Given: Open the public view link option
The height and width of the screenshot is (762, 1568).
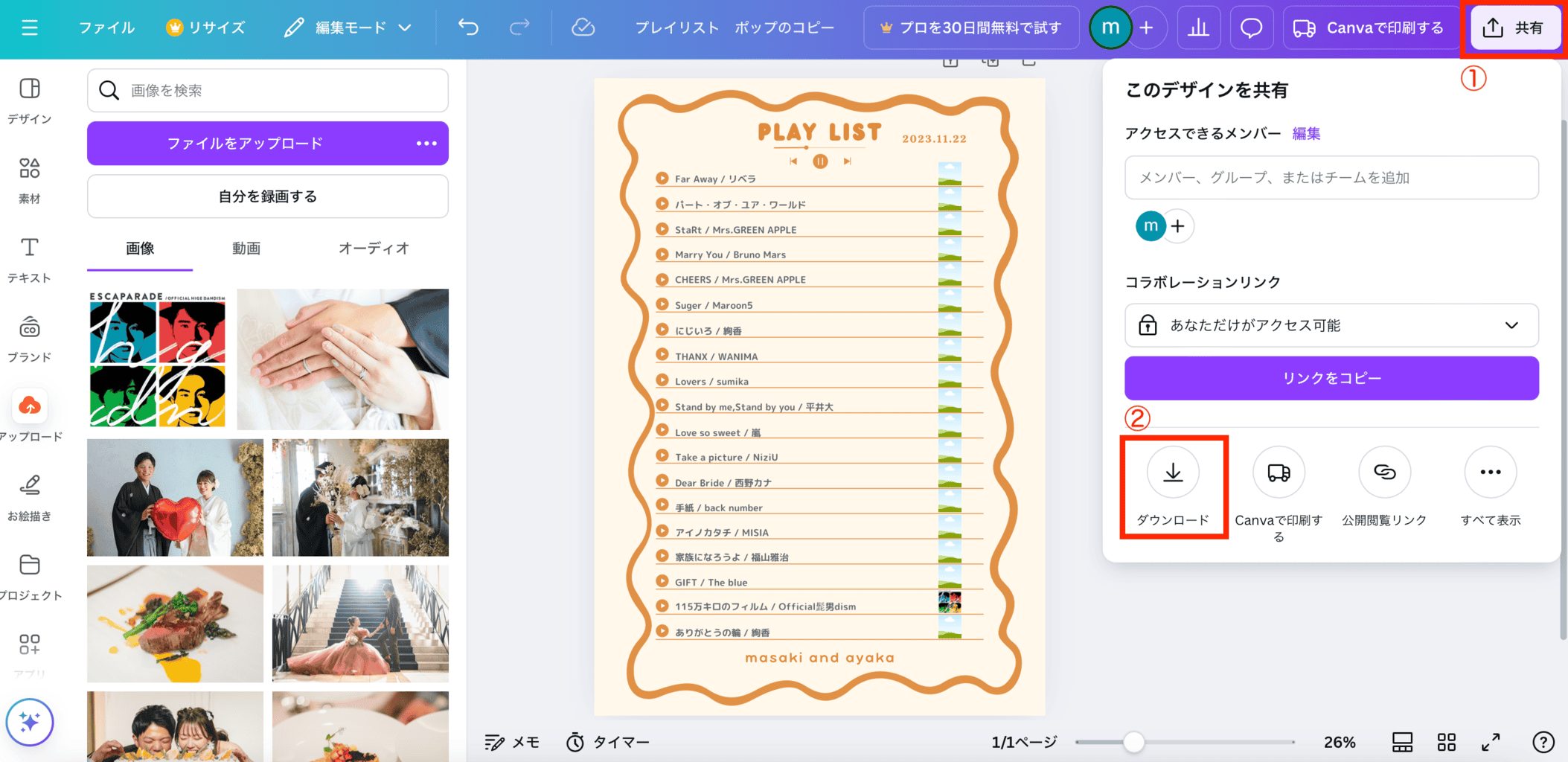Looking at the screenshot, I should coord(1383,473).
